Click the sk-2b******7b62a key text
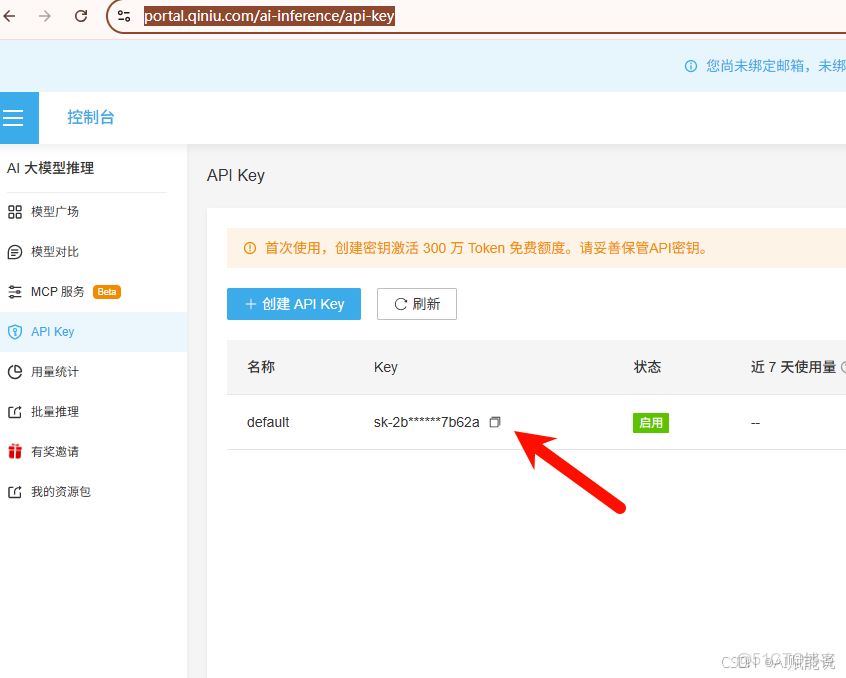Image resolution: width=846 pixels, height=678 pixels. 427,422
